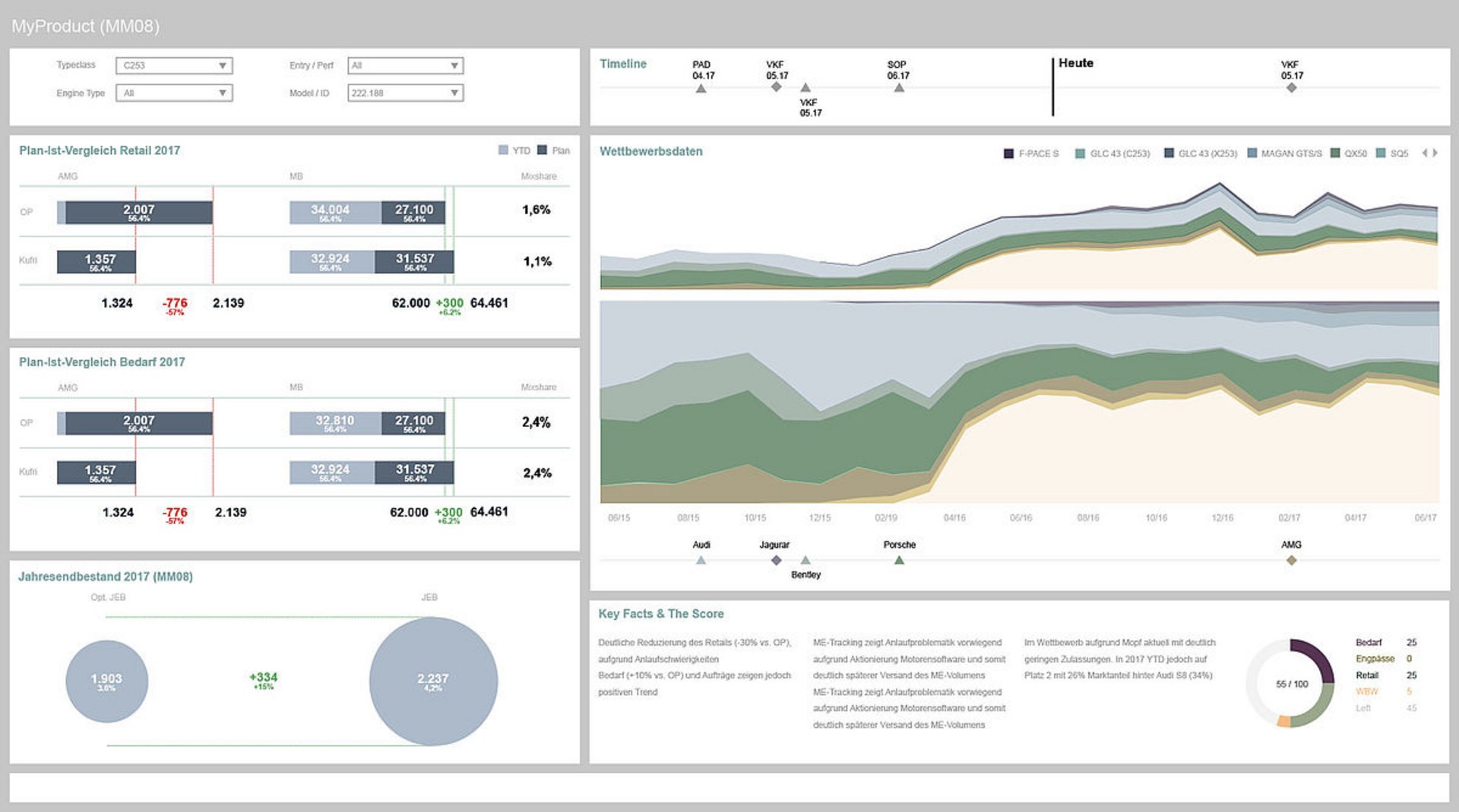Click the PAD 04.17 triangle marker
The image size is (1459, 812).
[701, 89]
